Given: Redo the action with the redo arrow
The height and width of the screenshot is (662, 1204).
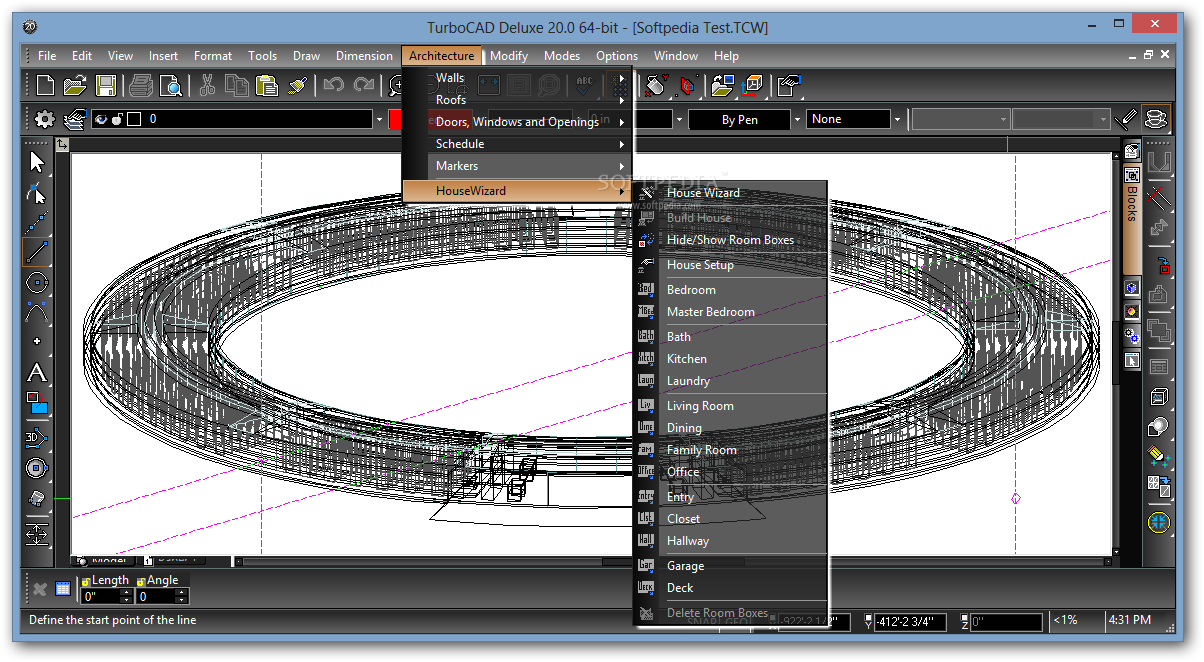Looking at the screenshot, I should tap(364, 86).
